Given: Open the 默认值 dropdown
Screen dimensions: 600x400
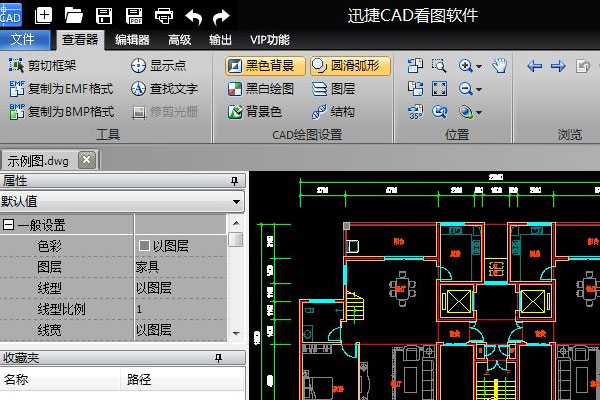Looking at the screenshot, I should 236,202.
